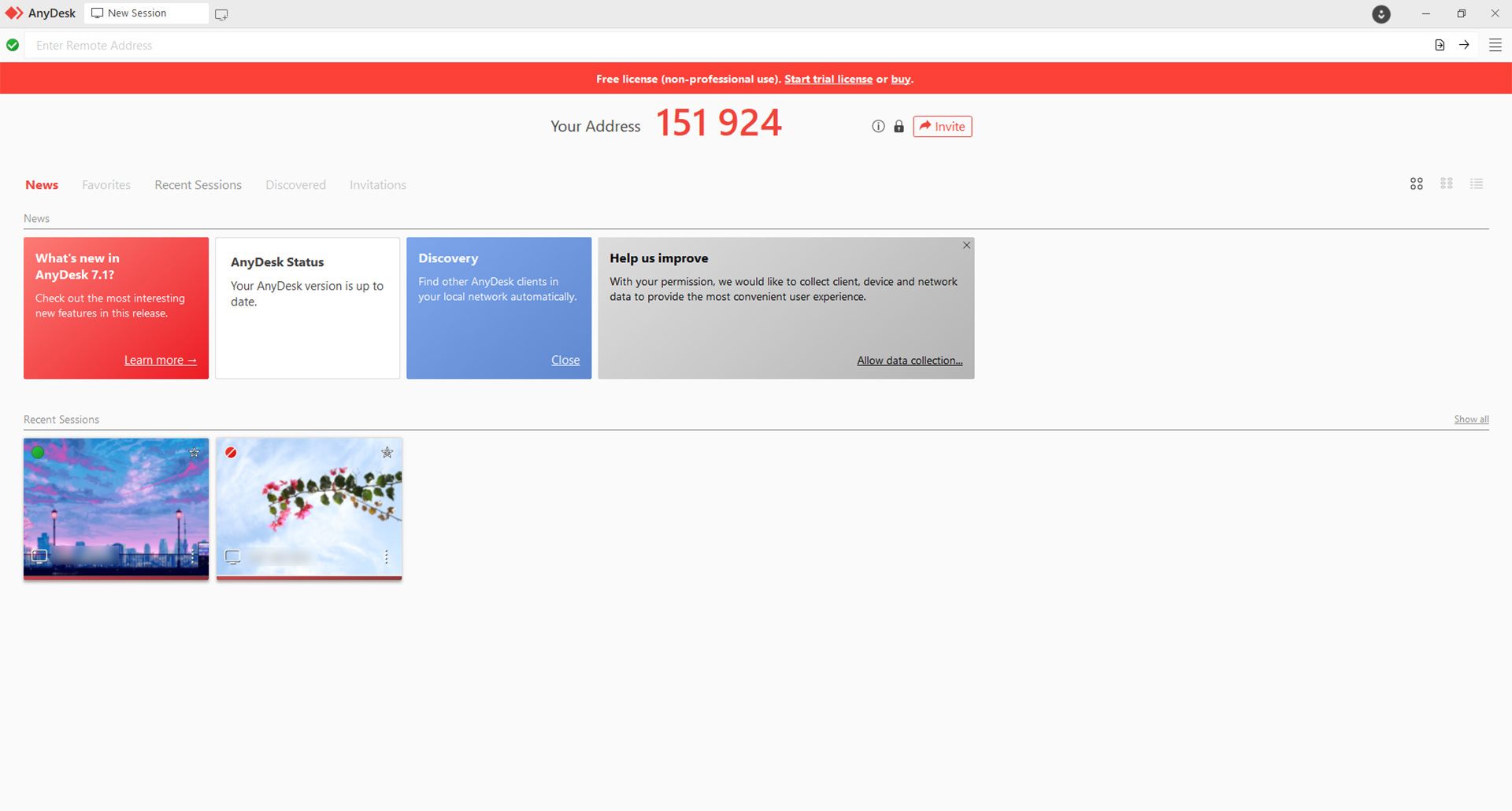Switch to small tiles view
1512x811 pixels.
click(x=1446, y=183)
